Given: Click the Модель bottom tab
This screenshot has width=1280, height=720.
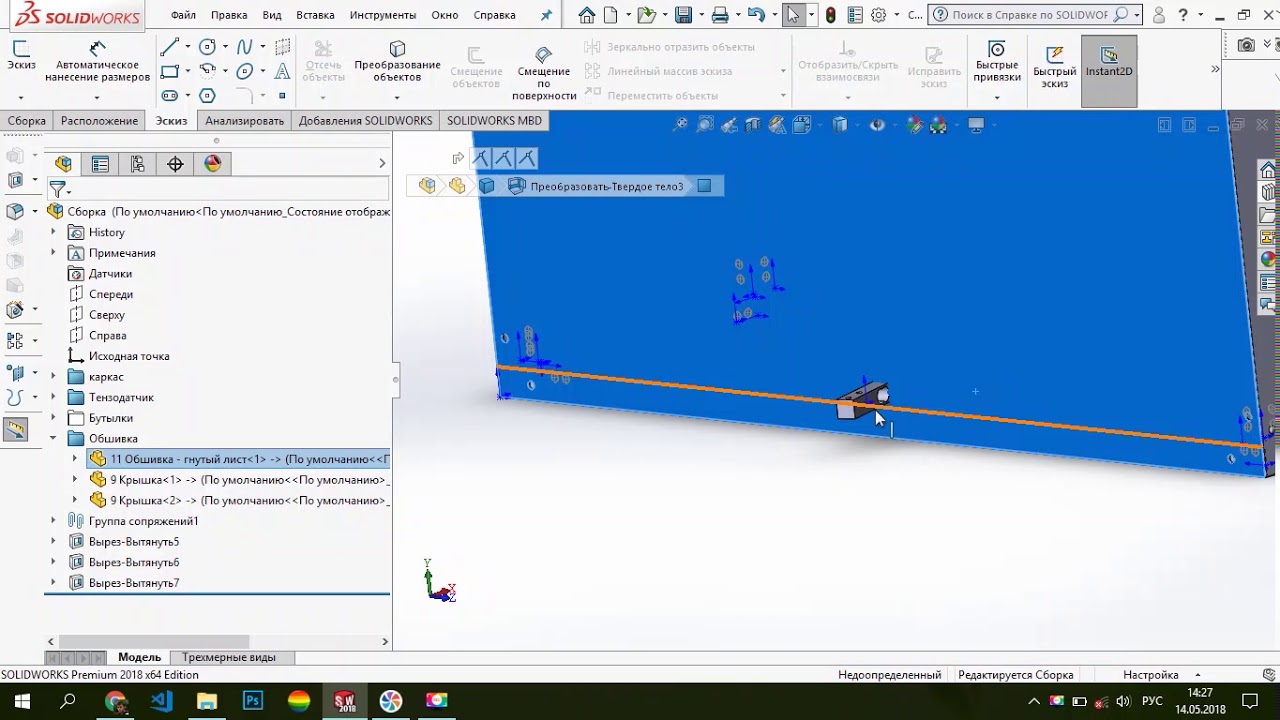Looking at the screenshot, I should tap(139, 657).
